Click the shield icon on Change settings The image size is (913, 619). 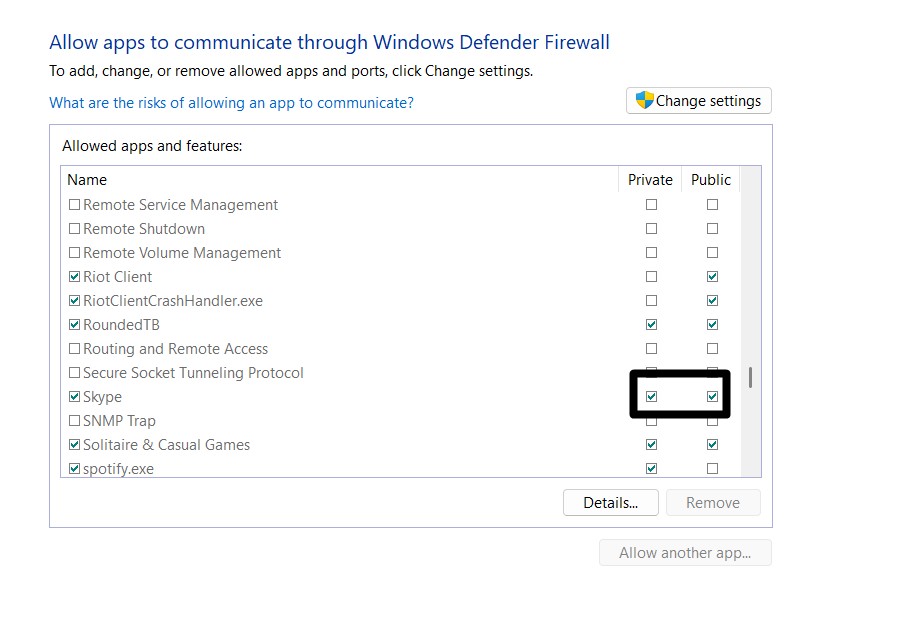coord(645,100)
